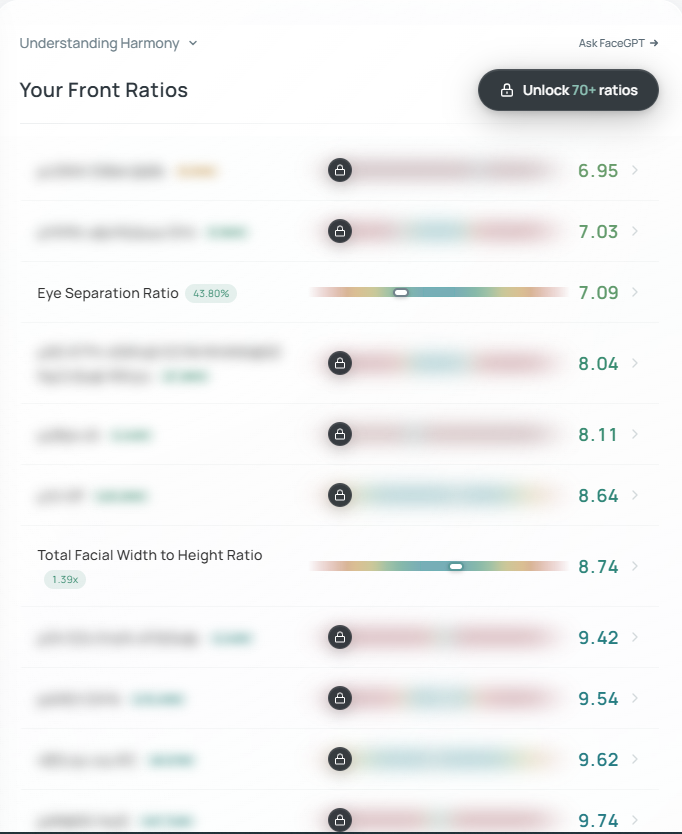Click the Total Facial Width to Height slider handle

click(456, 566)
